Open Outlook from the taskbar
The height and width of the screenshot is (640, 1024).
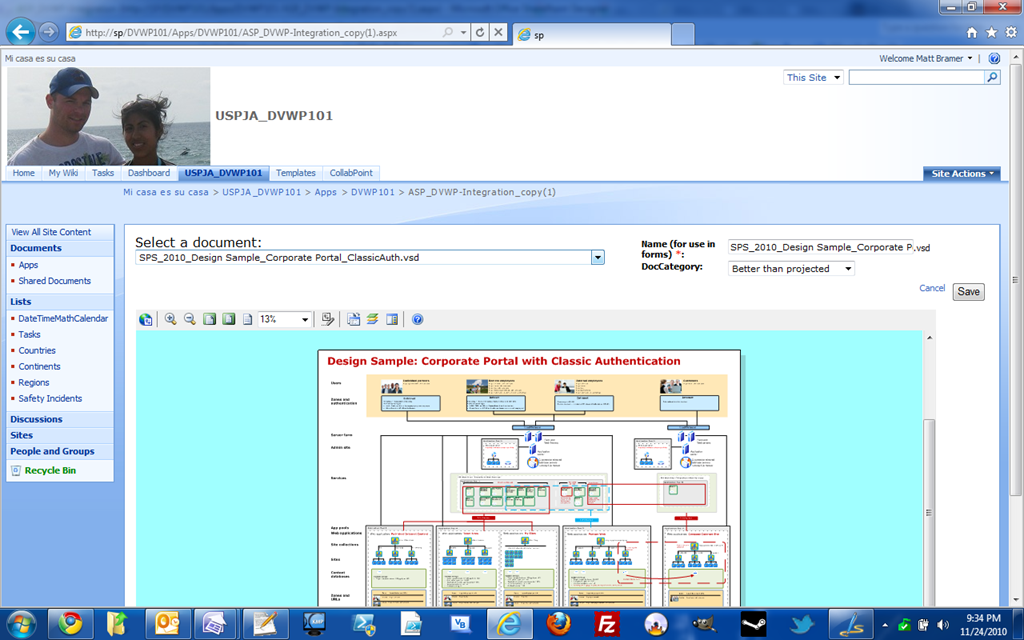[167, 624]
